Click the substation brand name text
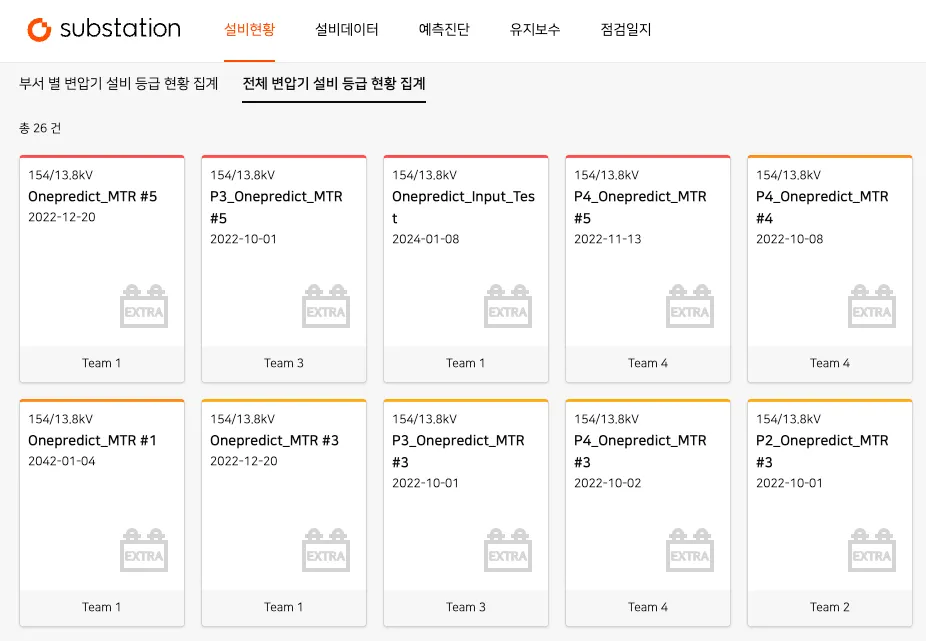This screenshot has height=641, width=926. (x=120, y=29)
